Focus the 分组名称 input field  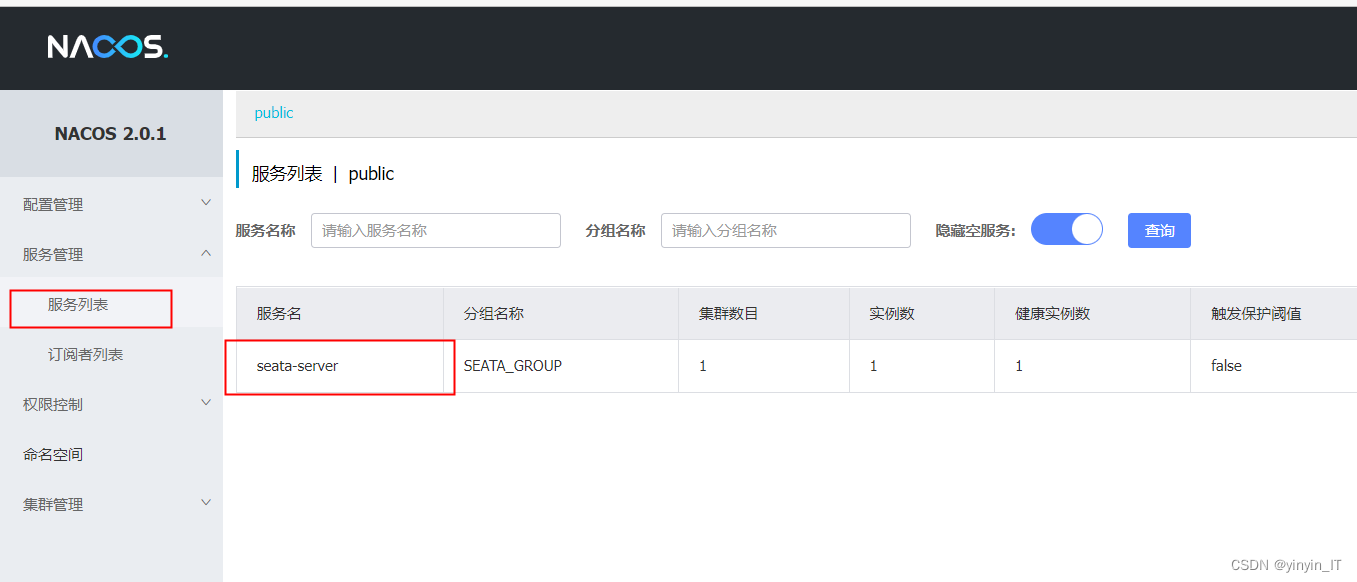(x=786, y=230)
